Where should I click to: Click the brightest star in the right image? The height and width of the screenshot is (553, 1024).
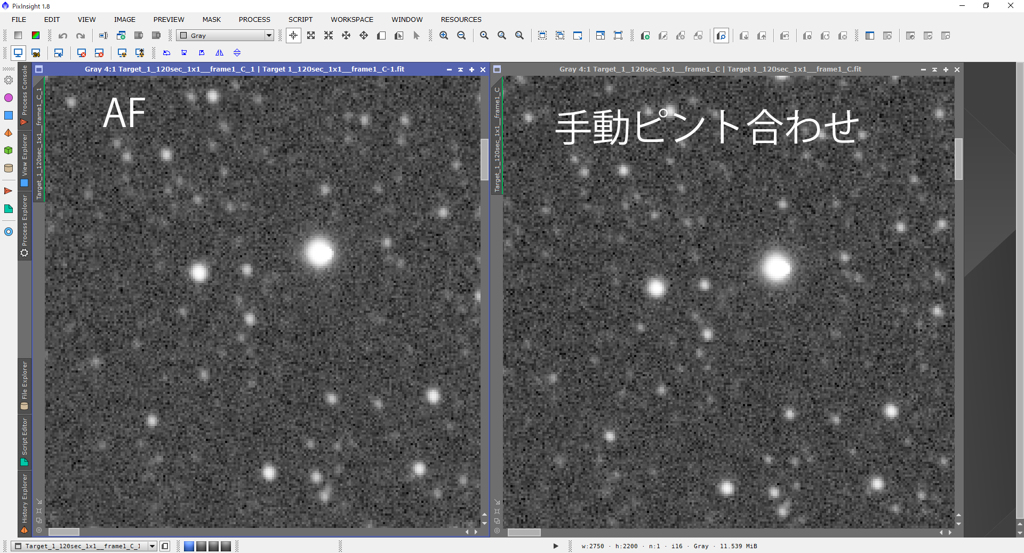click(x=776, y=267)
